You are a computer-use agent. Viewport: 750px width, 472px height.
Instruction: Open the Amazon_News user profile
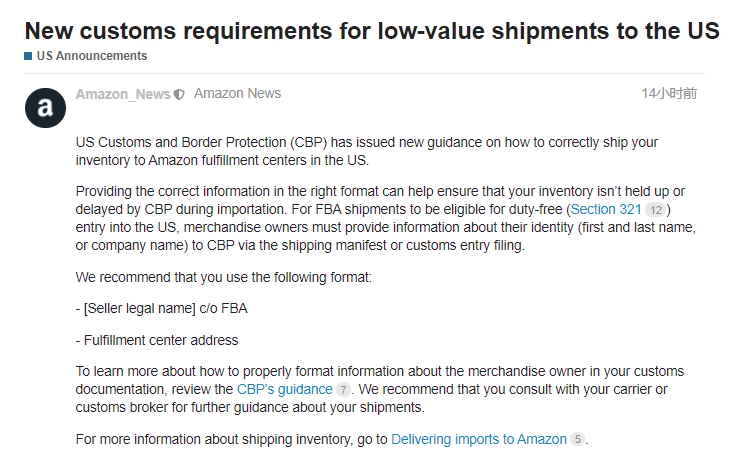click(x=123, y=94)
